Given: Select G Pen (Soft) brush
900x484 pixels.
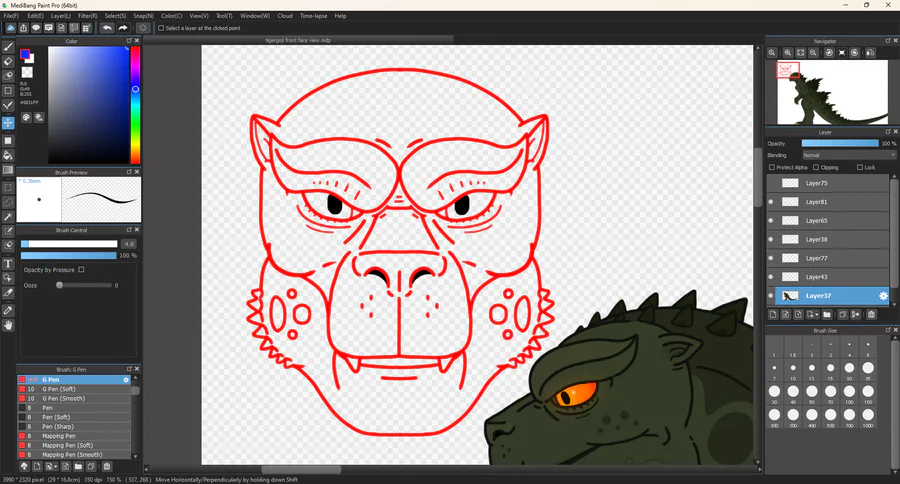Looking at the screenshot, I should click(75, 389).
